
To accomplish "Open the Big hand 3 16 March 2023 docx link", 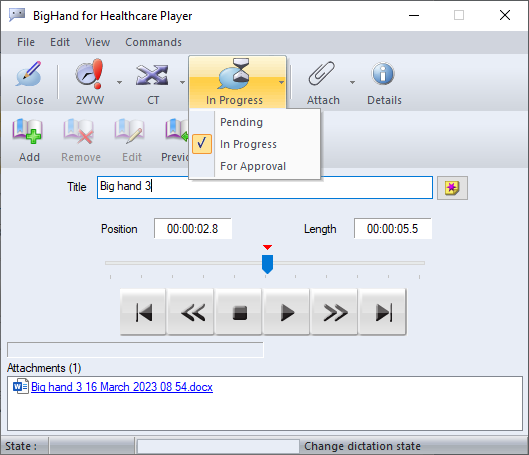I will click(122, 387).
